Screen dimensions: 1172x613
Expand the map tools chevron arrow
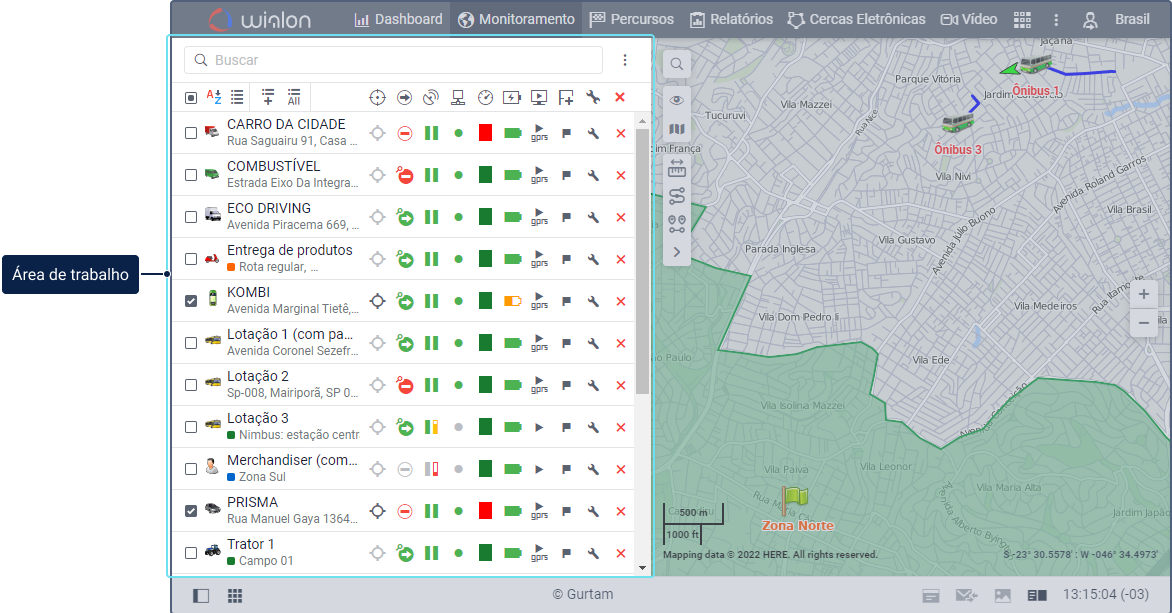pyautogui.click(x=677, y=252)
